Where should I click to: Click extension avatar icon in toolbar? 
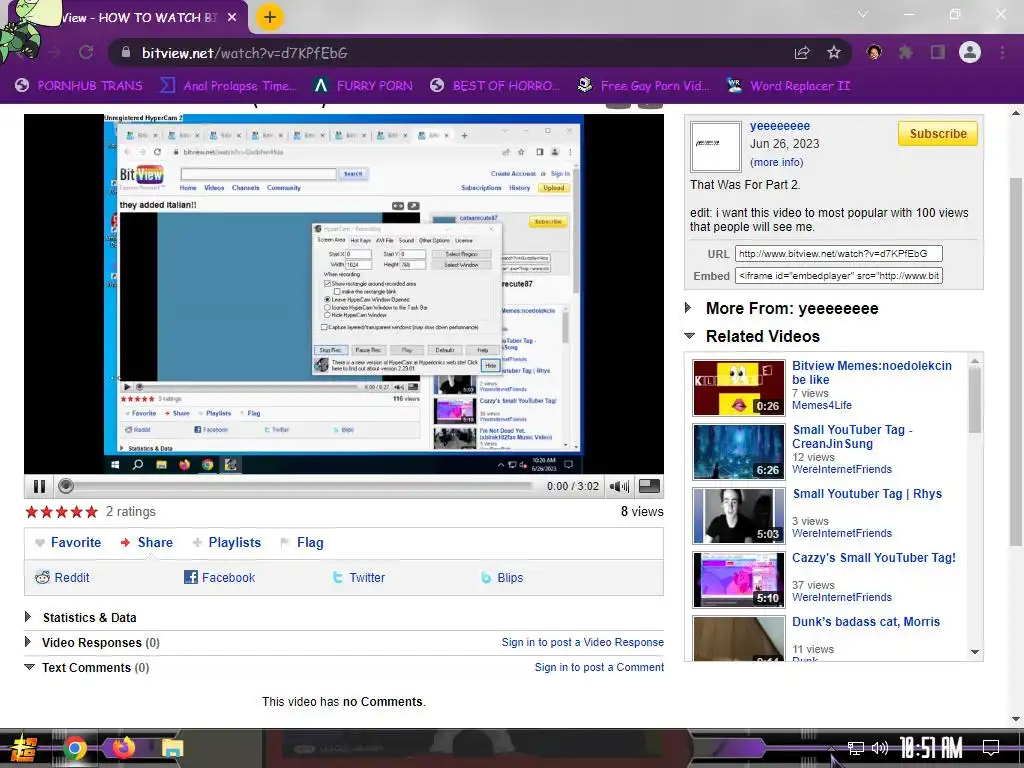[x=874, y=52]
